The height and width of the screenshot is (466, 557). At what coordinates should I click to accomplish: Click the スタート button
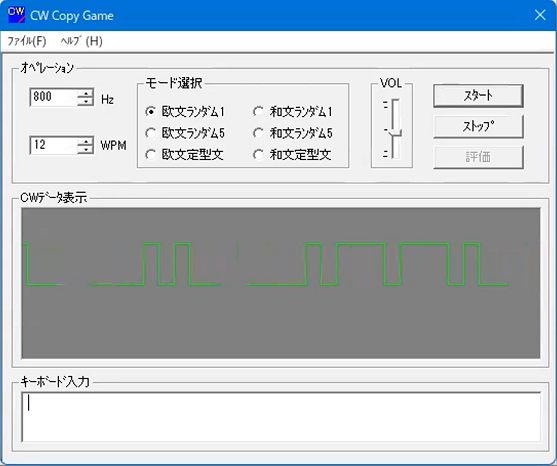pos(478,96)
